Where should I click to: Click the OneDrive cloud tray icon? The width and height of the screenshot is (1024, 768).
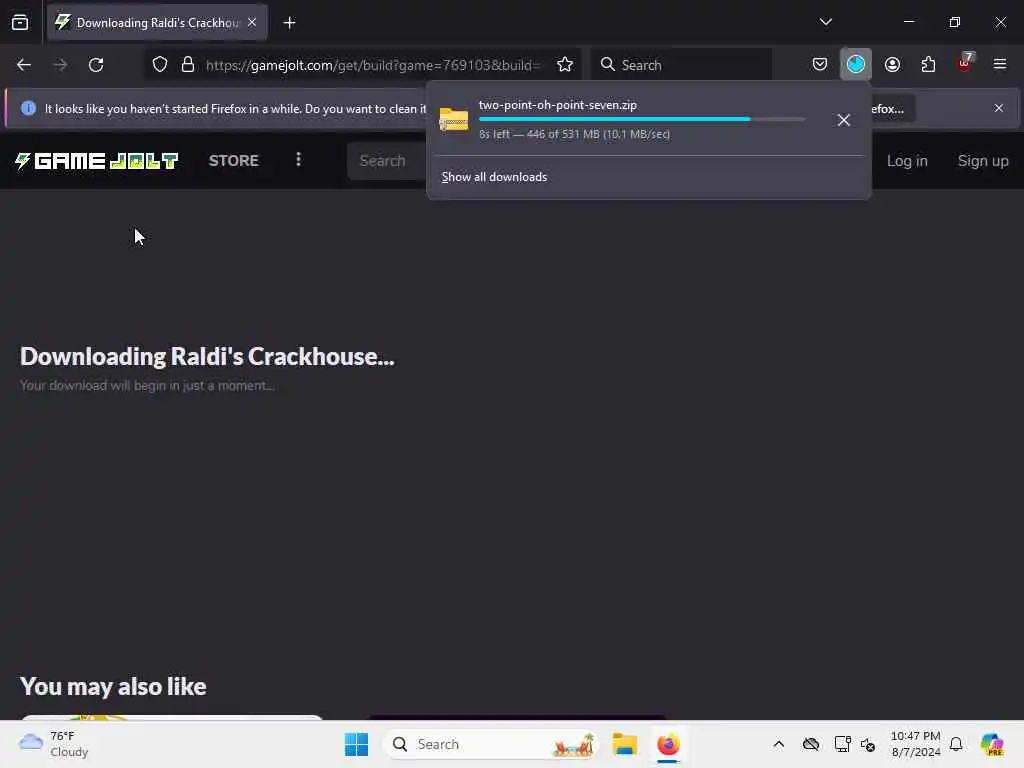810,744
